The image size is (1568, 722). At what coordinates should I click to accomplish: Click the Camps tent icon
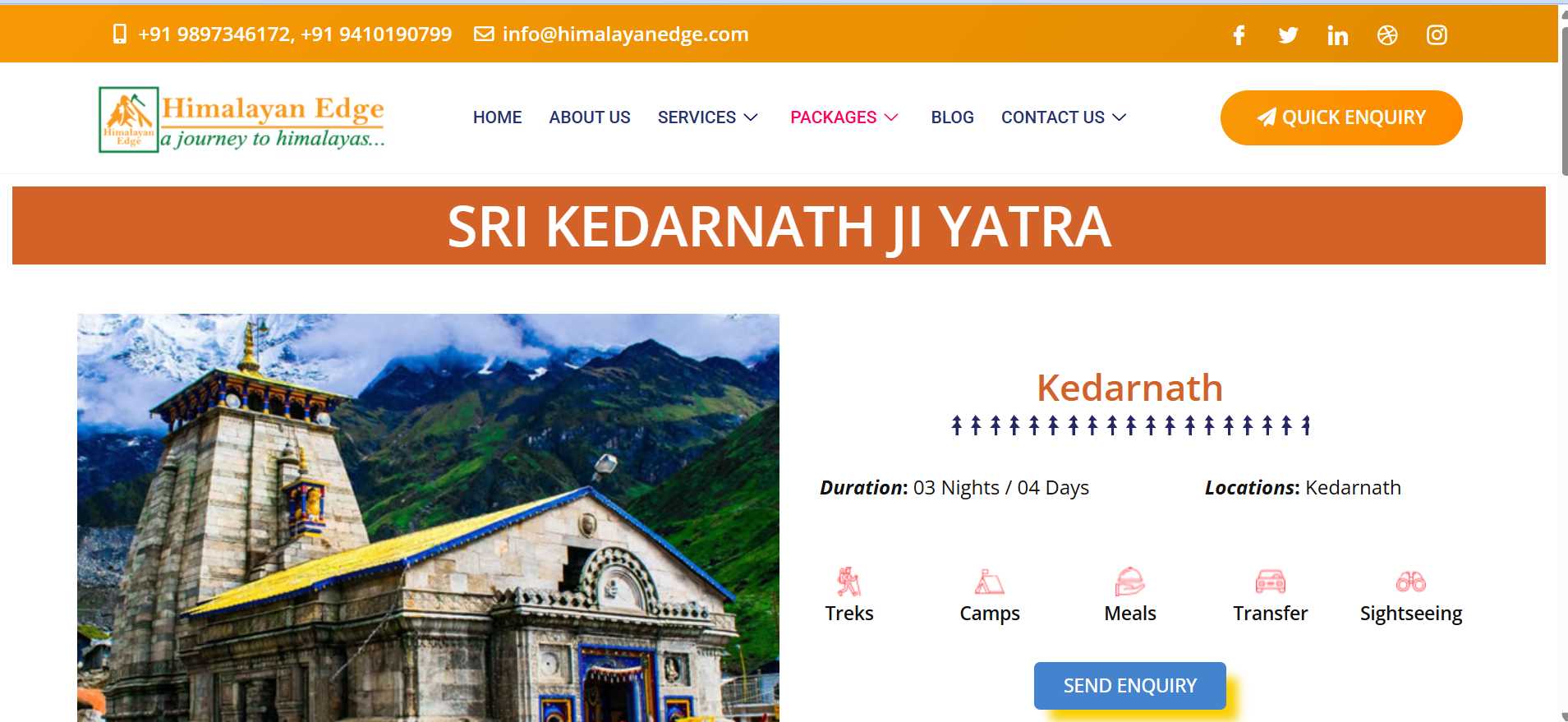click(989, 582)
